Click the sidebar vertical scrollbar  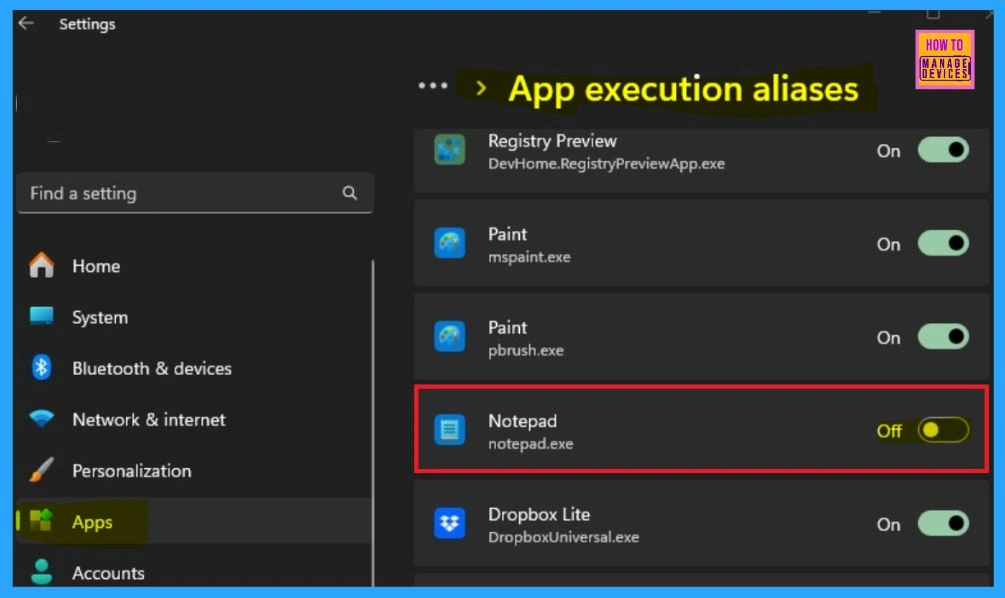372,423
